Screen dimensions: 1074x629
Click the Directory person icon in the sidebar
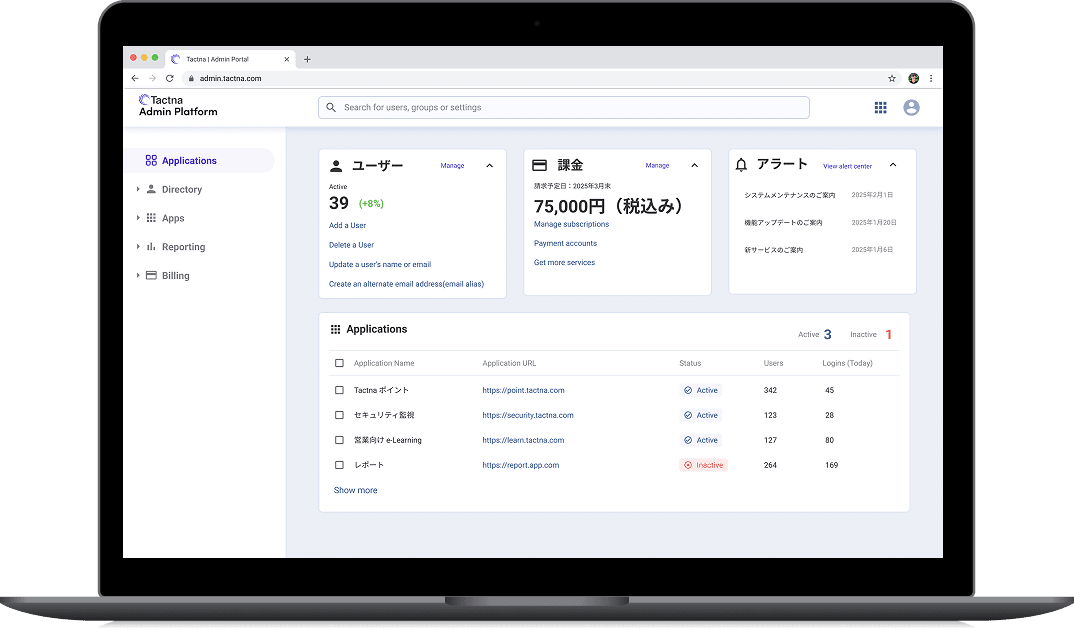tap(151, 189)
